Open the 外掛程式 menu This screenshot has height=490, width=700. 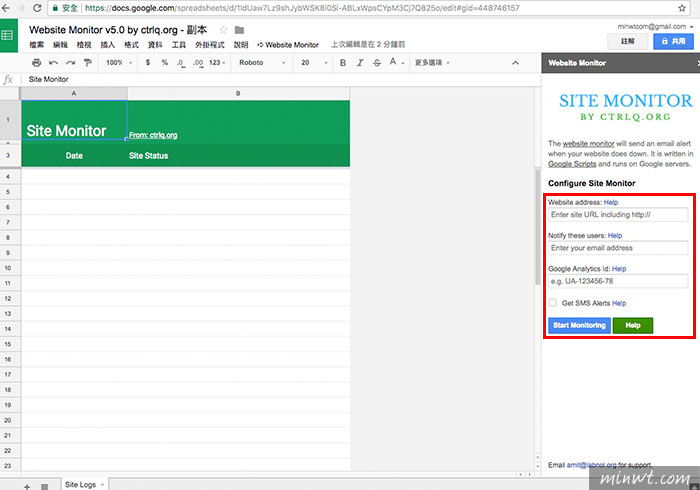(x=209, y=45)
